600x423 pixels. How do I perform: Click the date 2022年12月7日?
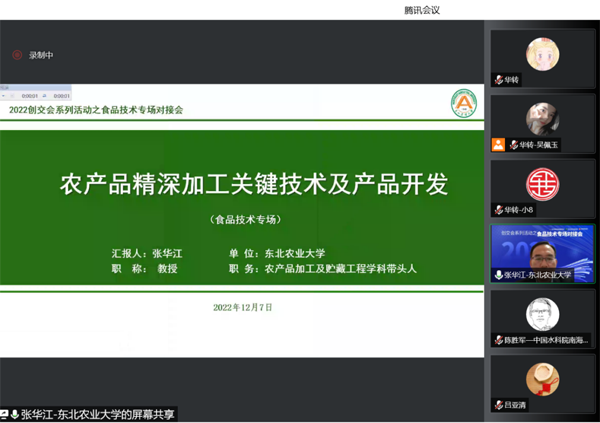click(243, 308)
